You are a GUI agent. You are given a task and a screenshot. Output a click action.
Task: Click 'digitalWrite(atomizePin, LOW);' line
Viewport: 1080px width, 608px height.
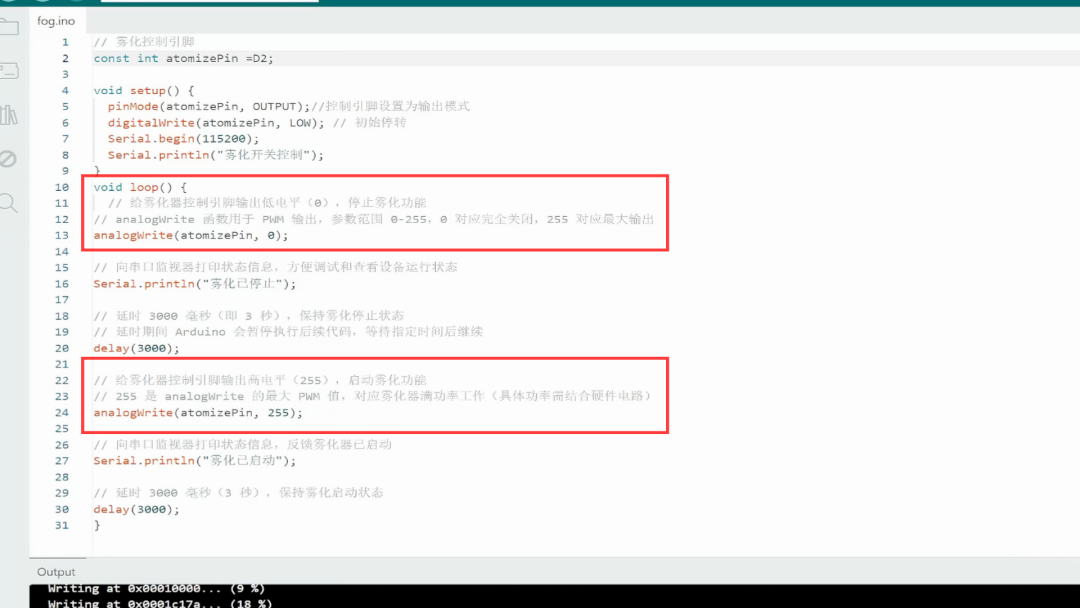coord(216,123)
